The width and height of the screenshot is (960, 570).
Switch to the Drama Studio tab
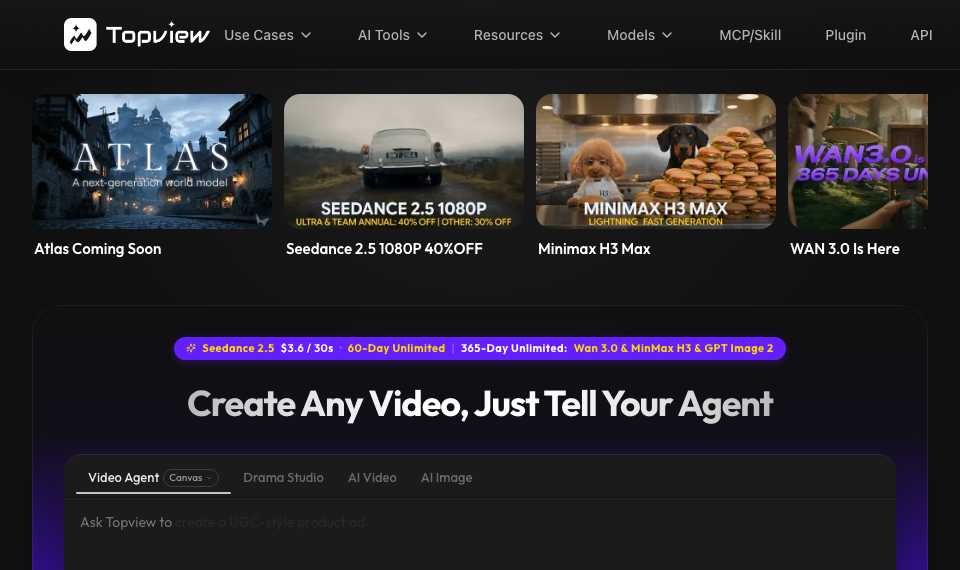(x=283, y=478)
